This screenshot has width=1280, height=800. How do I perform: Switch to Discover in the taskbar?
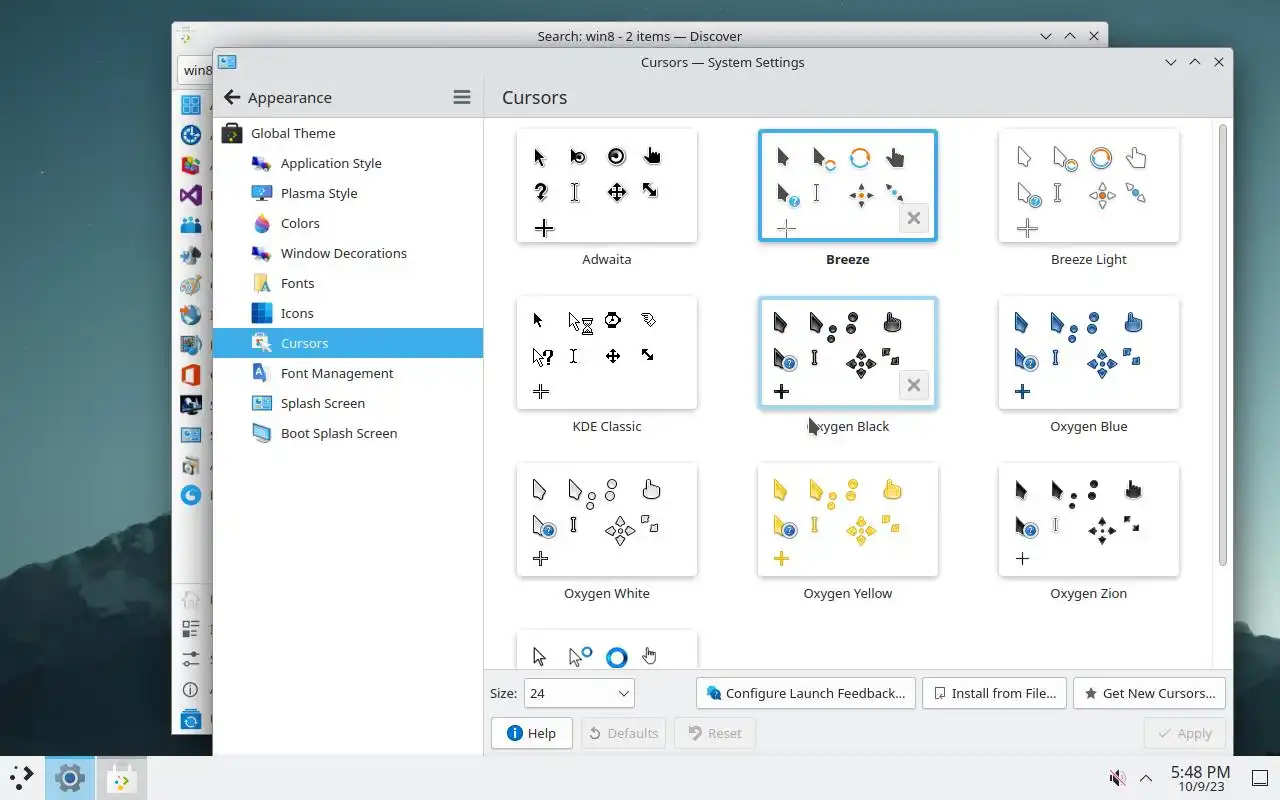tap(122, 777)
